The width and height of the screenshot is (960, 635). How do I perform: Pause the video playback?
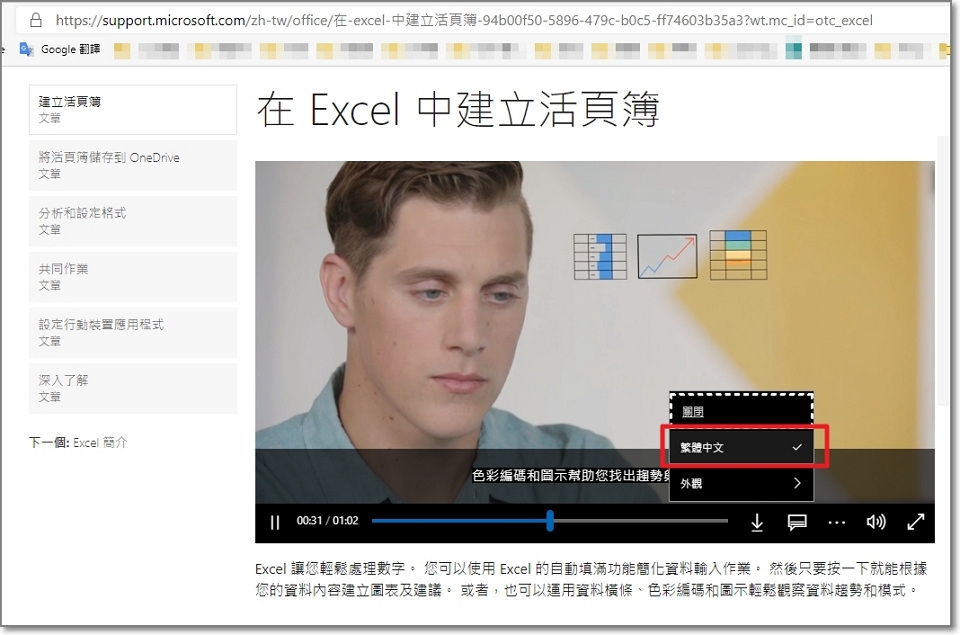coord(275,522)
